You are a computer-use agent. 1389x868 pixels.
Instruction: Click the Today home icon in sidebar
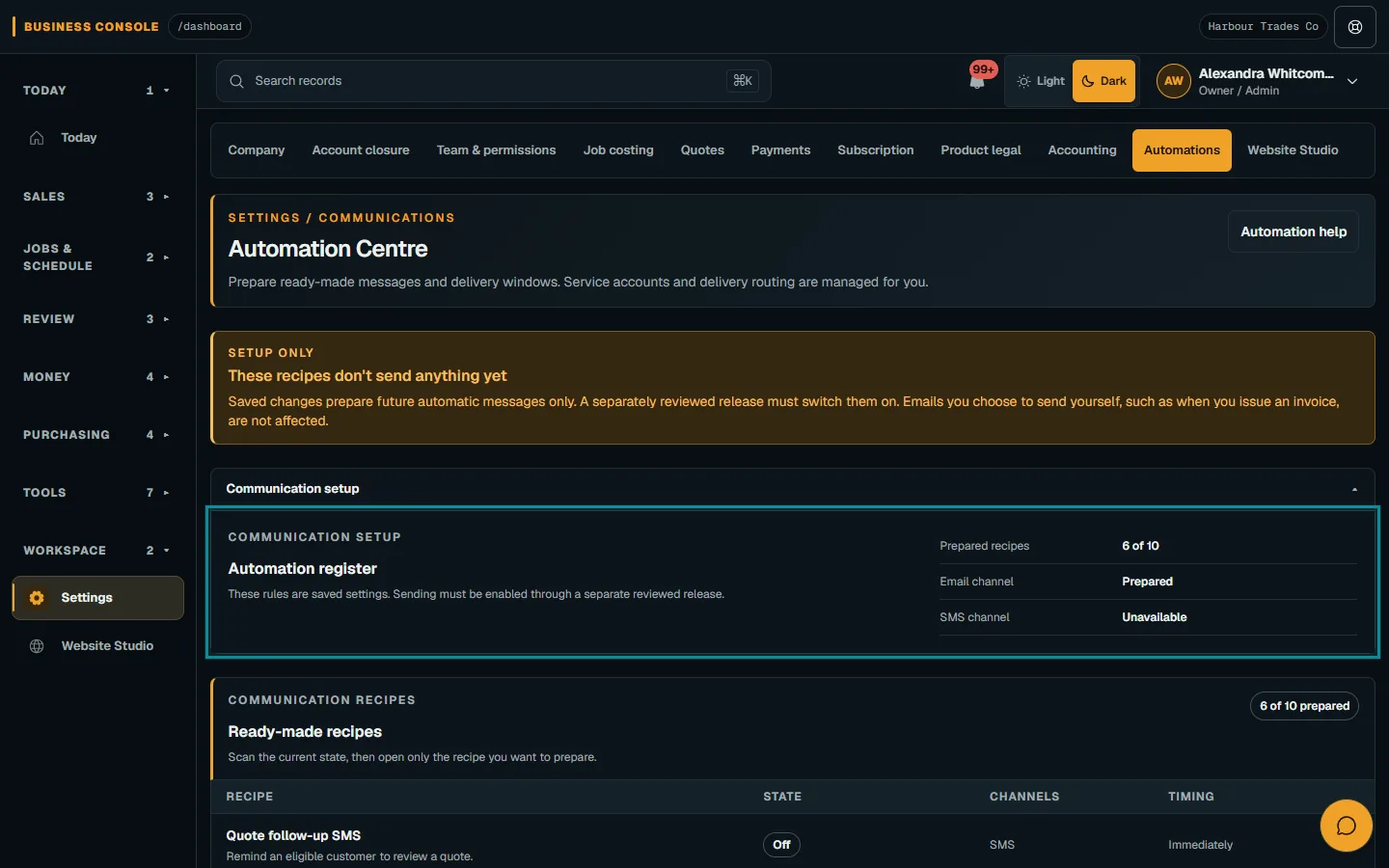(x=37, y=138)
